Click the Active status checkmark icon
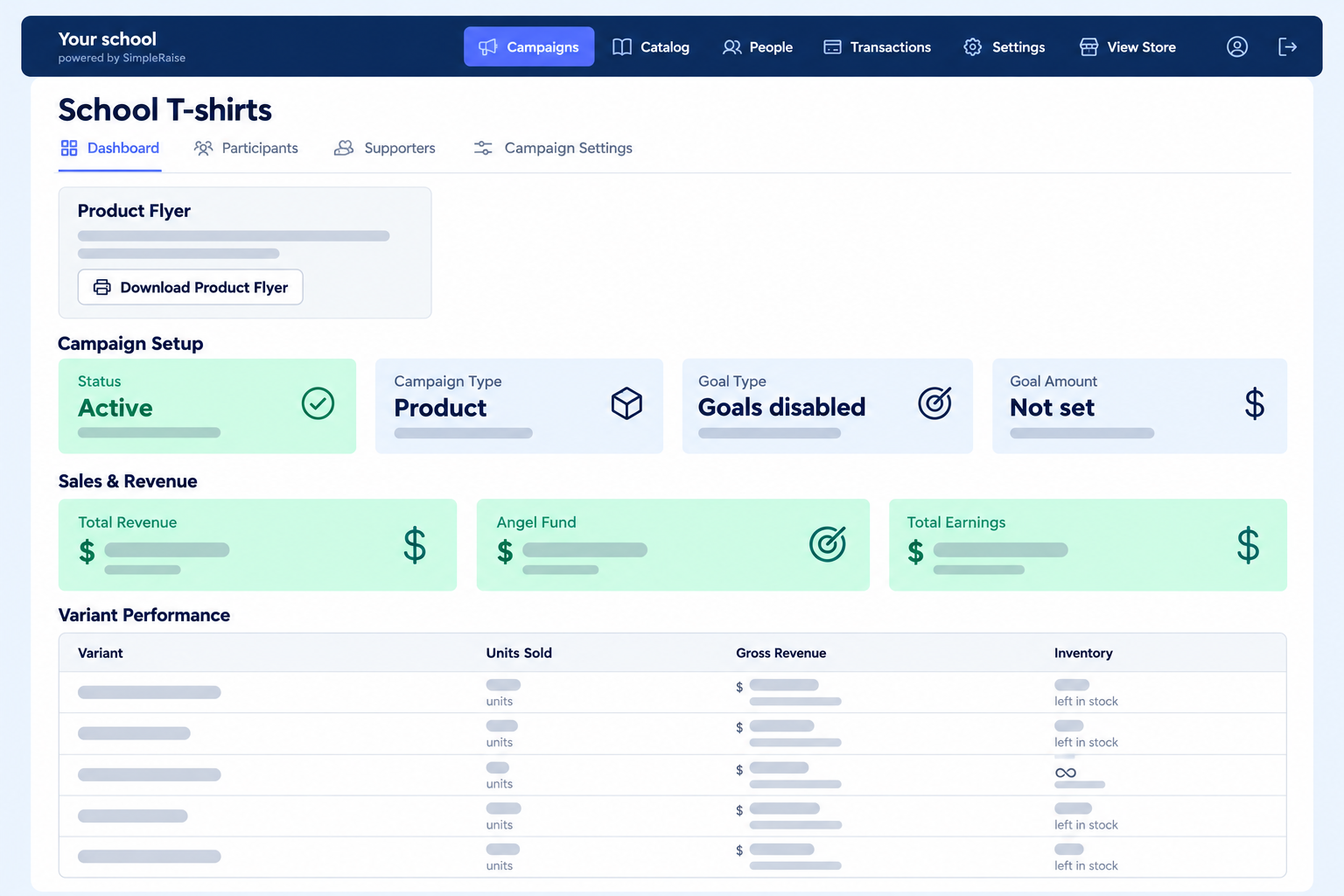 click(x=318, y=403)
